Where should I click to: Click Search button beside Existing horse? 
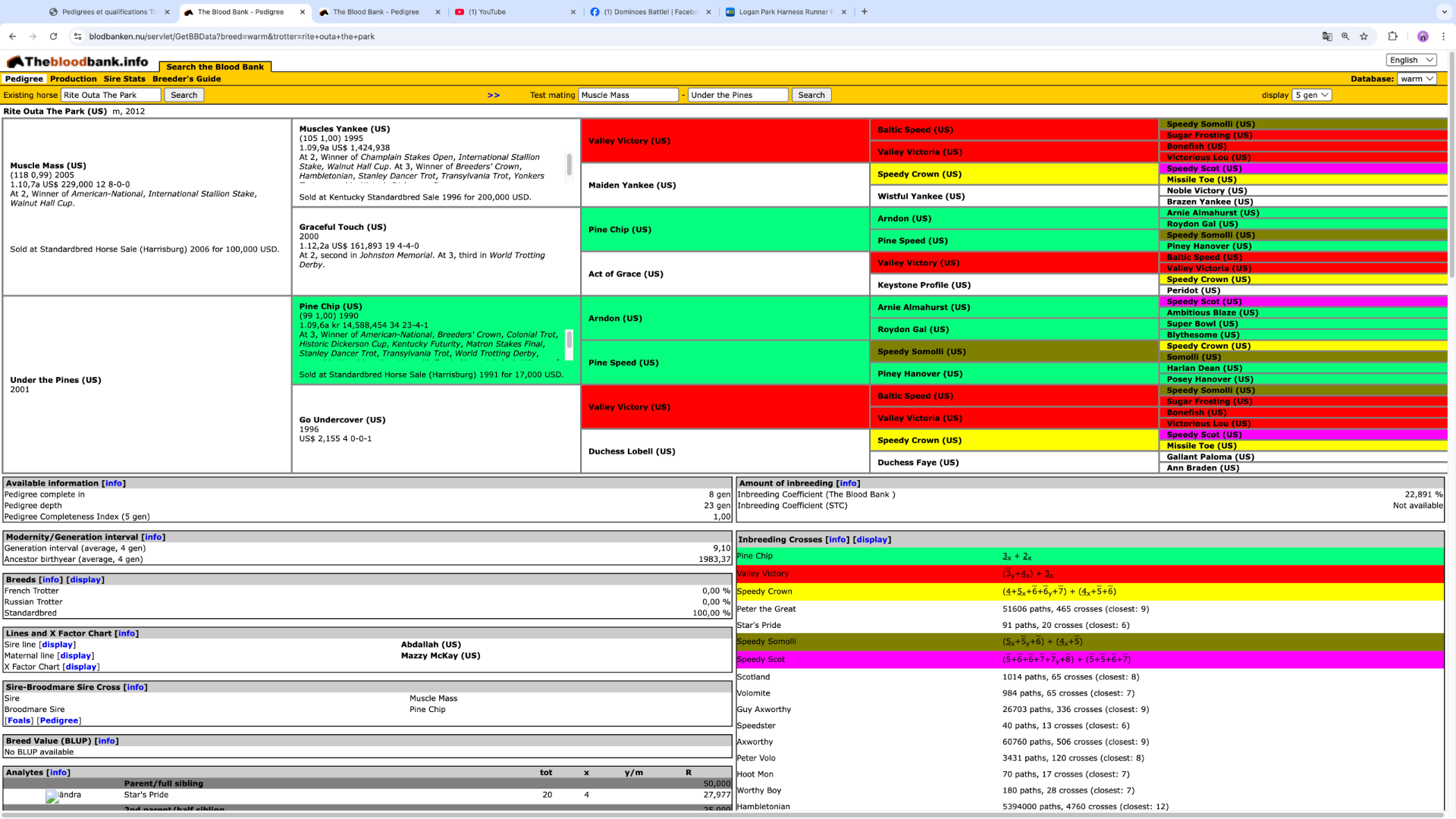coord(184,95)
